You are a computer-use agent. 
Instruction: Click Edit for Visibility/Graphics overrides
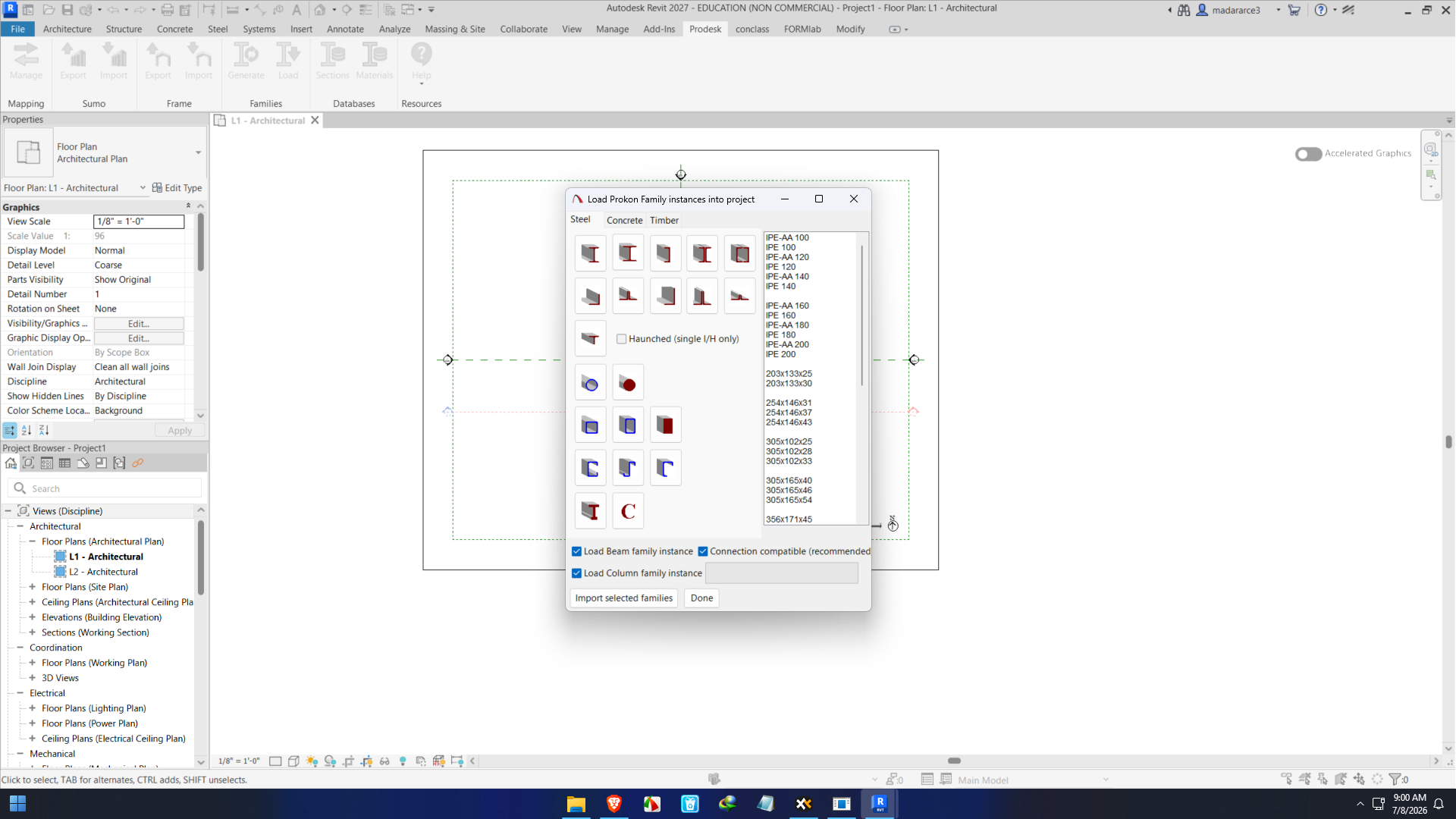click(x=139, y=324)
